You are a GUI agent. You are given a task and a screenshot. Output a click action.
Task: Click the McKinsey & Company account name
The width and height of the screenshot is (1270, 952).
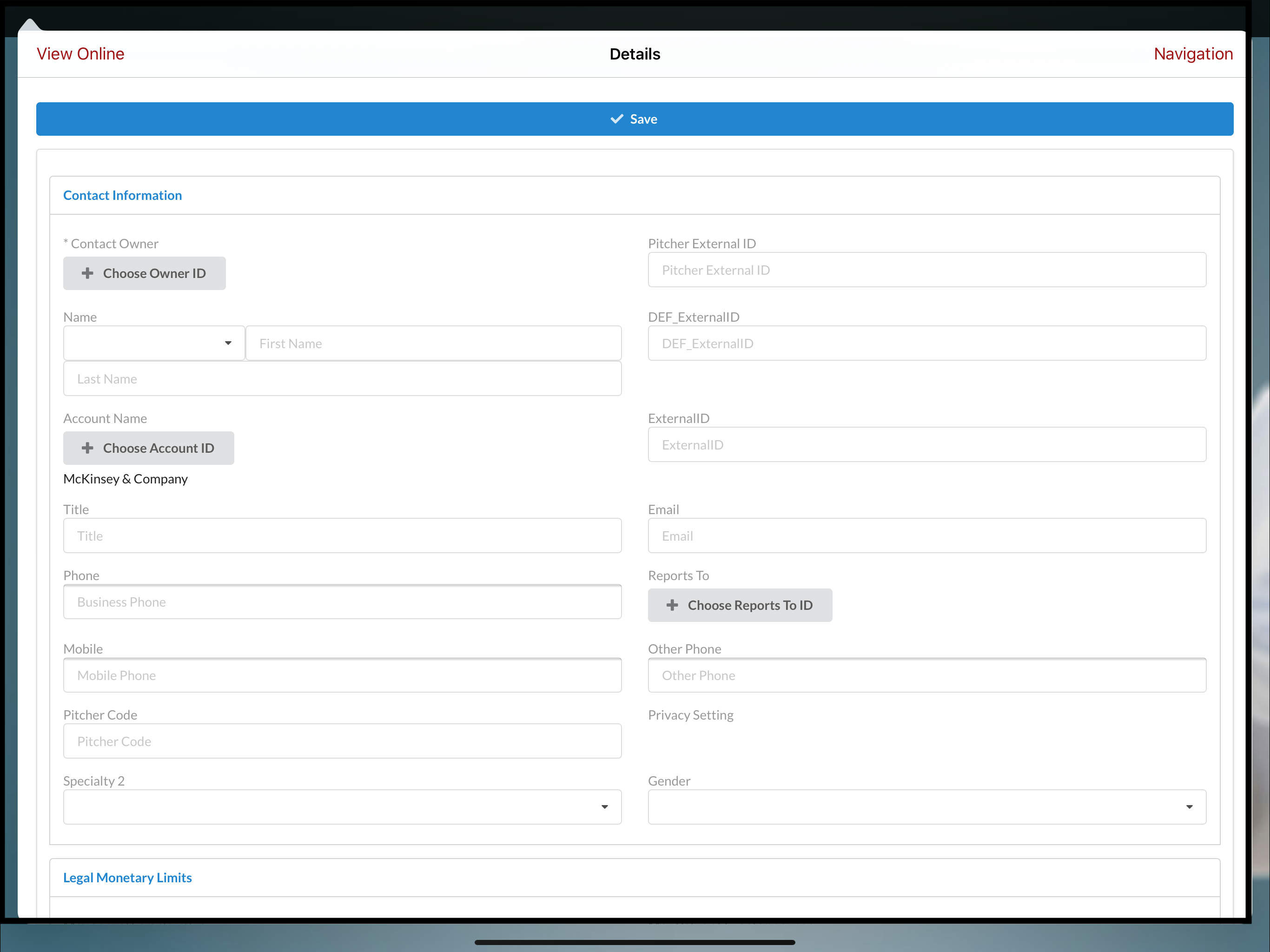point(126,478)
